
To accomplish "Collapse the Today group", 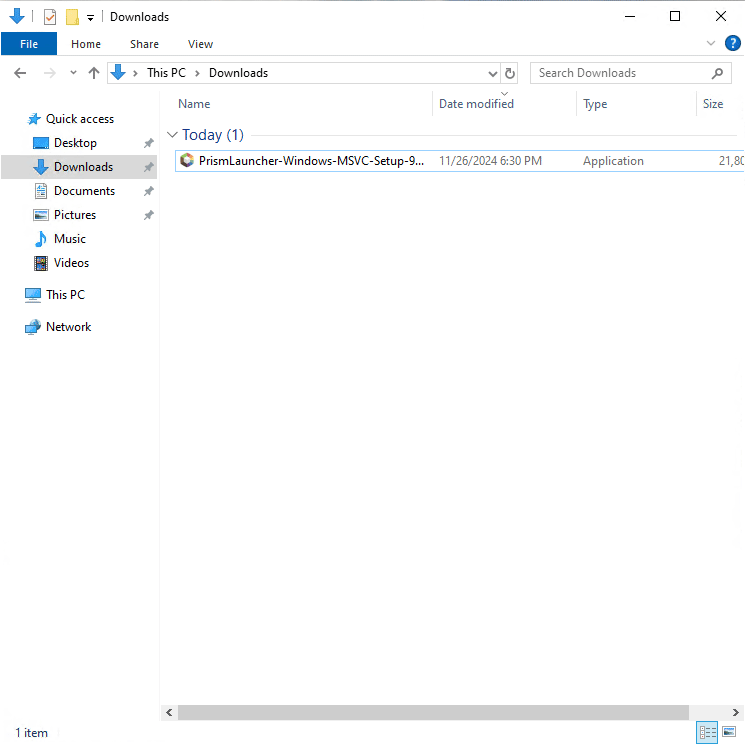I will pos(173,135).
